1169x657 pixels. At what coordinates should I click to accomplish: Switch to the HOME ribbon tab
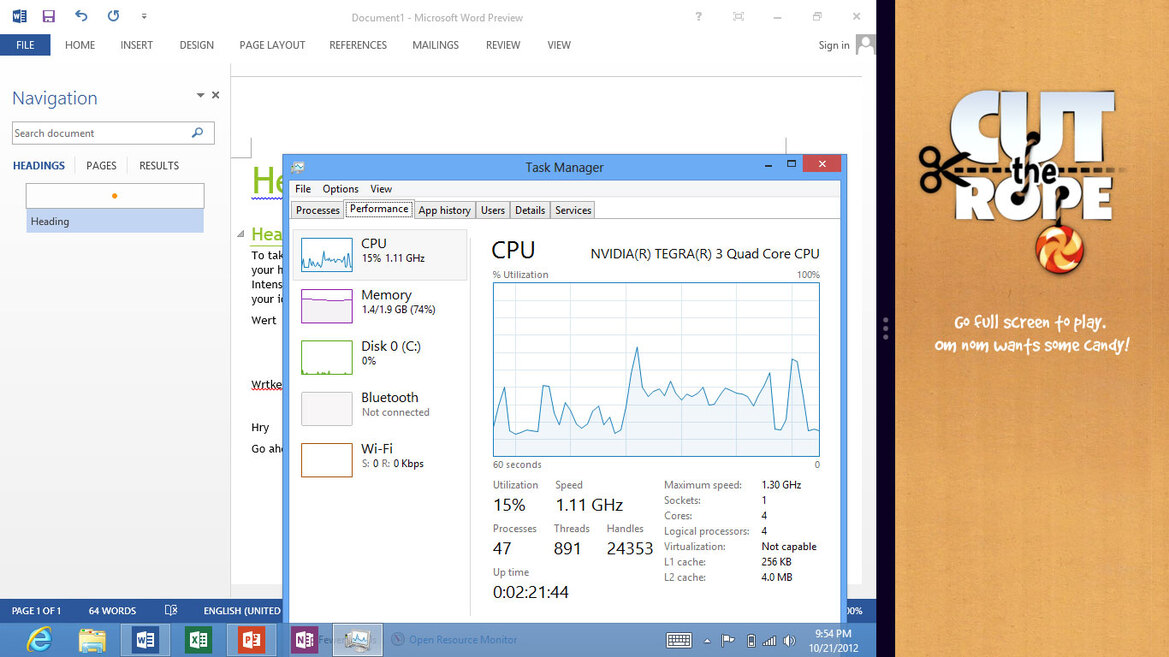coord(80,45)
